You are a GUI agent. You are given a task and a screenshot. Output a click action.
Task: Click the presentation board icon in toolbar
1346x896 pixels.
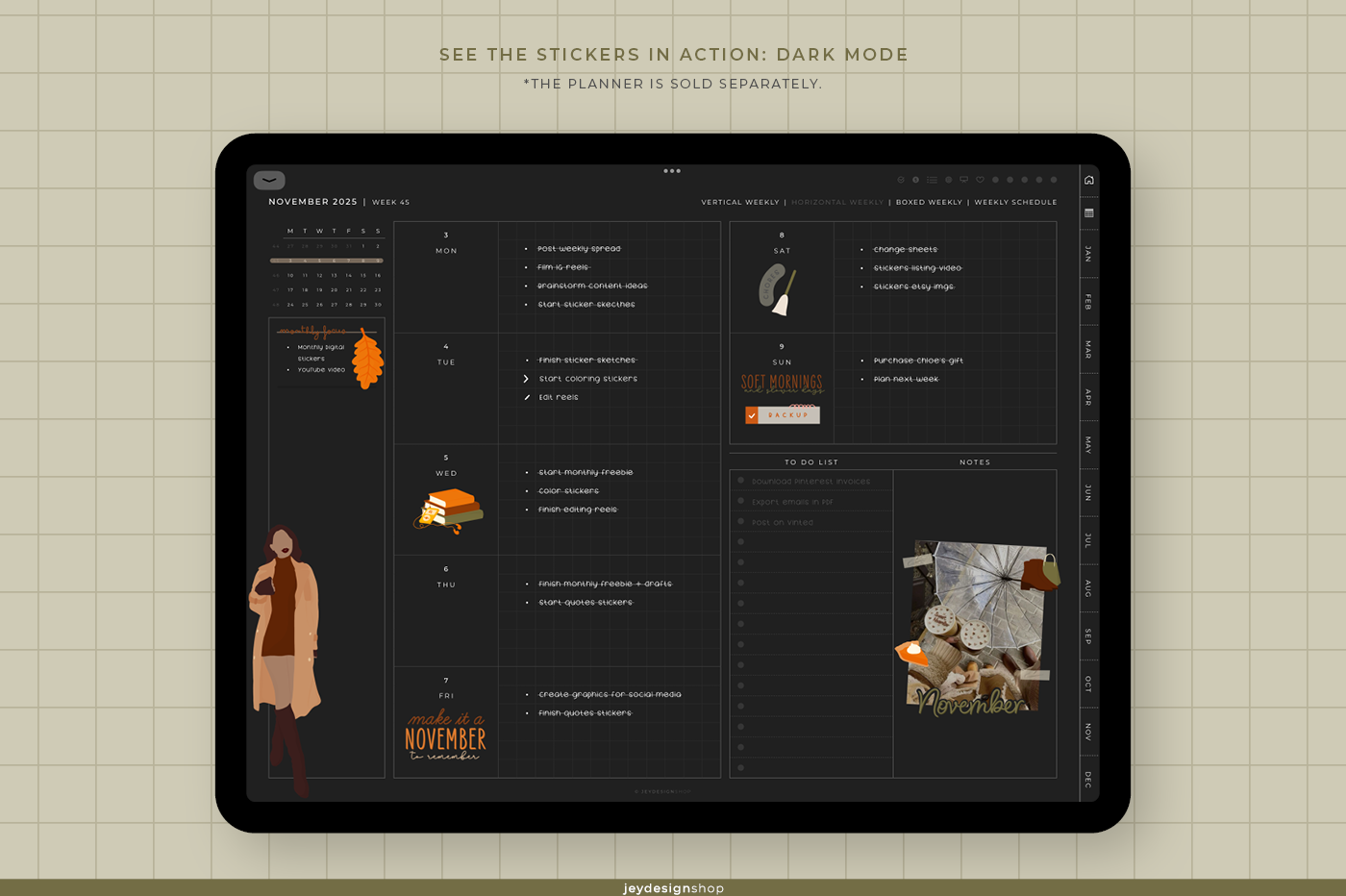963,180
